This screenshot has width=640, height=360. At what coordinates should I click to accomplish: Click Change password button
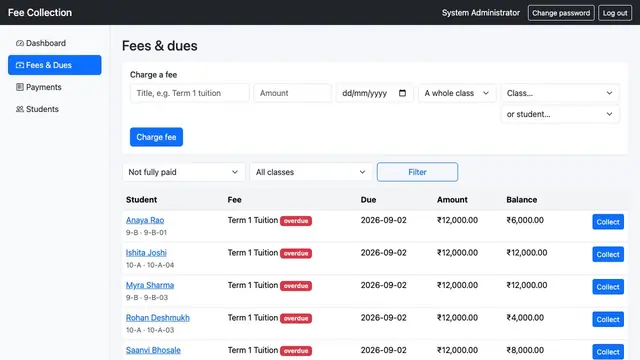coord(561,13)
